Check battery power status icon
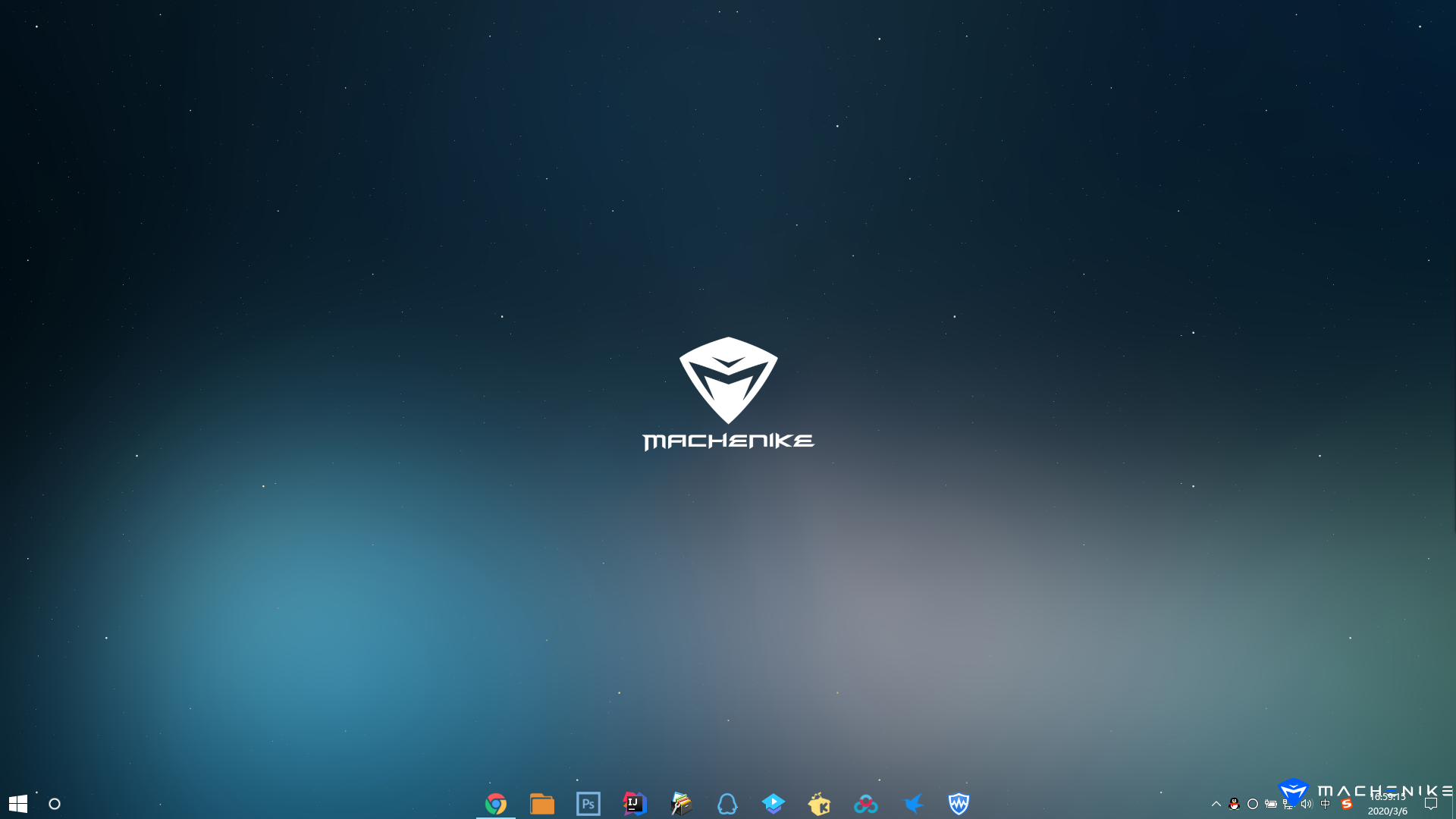1456x819 pixels. 1271,804
